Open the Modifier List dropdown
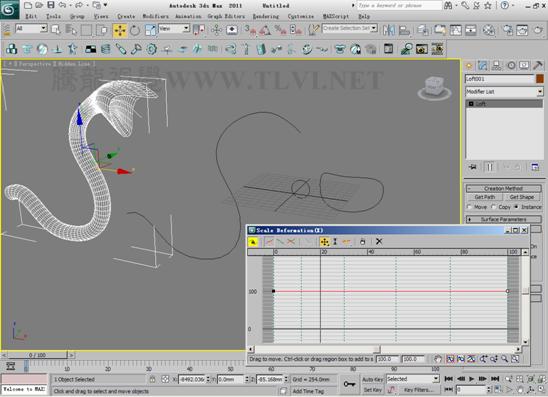The width and height of the screenshot is (548, 397). [504, 92]
